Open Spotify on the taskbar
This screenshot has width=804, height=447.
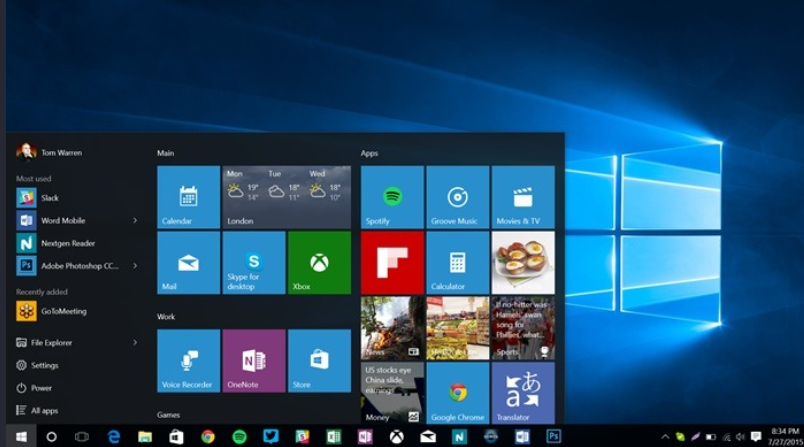tap(239, 437)
